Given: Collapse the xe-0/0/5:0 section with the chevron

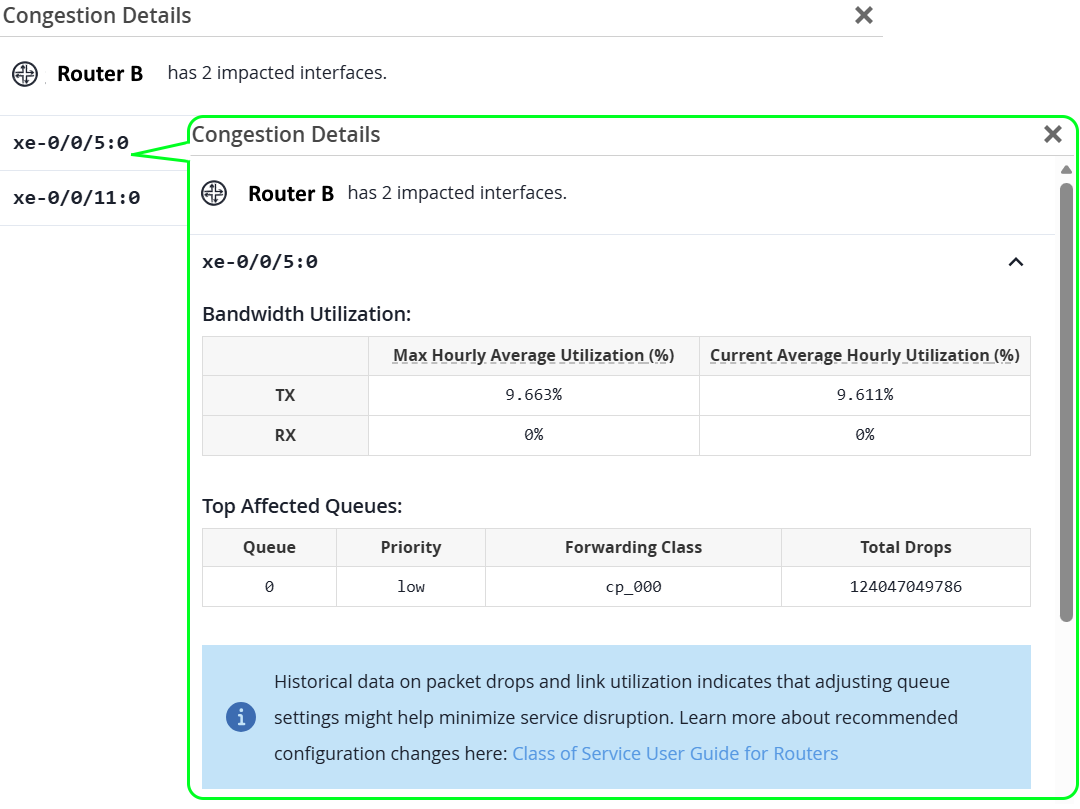Looking at the screenshot, I should pyautogui.click(x=1015, y=262).
